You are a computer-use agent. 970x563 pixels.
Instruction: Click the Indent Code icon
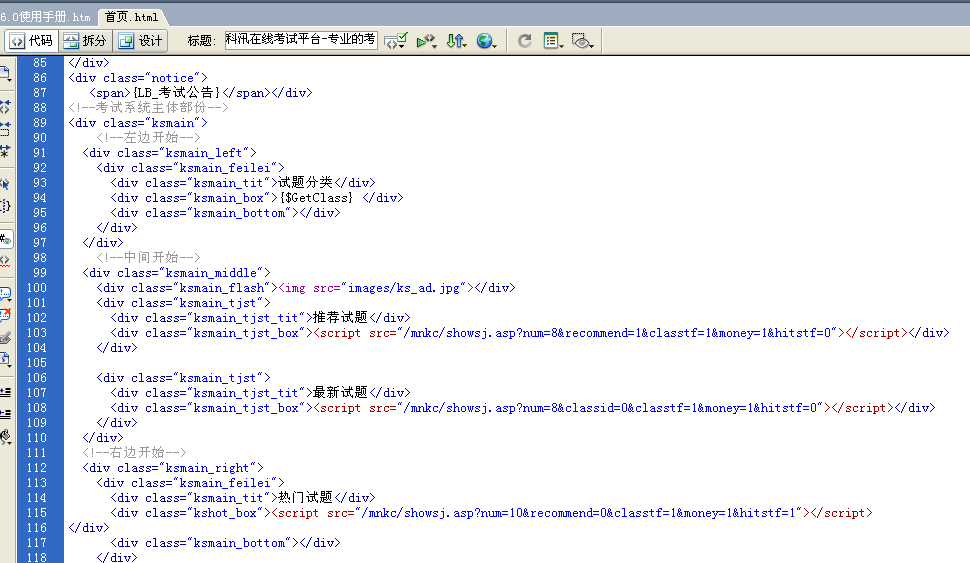(x=5, y=391)
